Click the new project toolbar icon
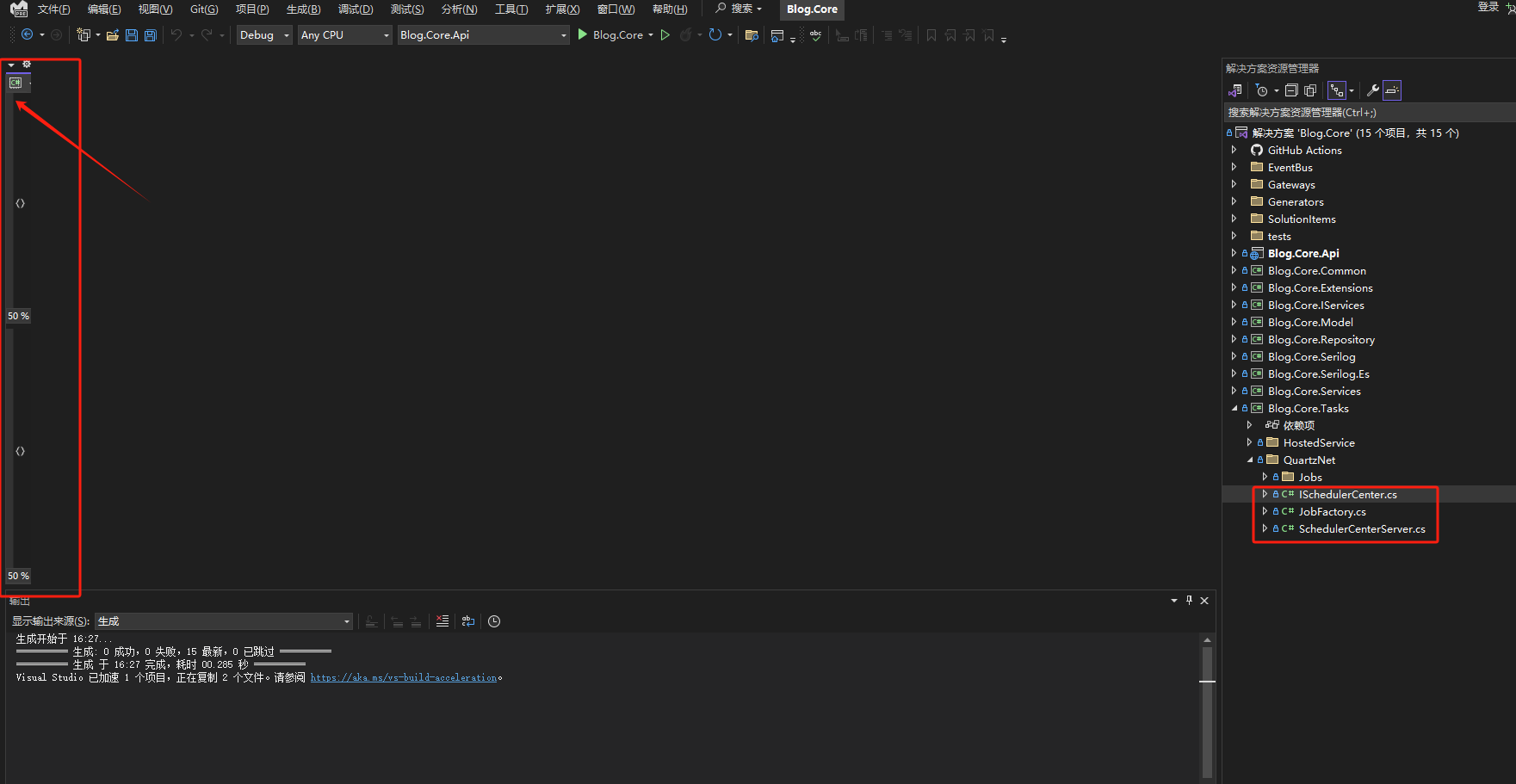This screenshot has height=784, width=1516. [83, 34]
